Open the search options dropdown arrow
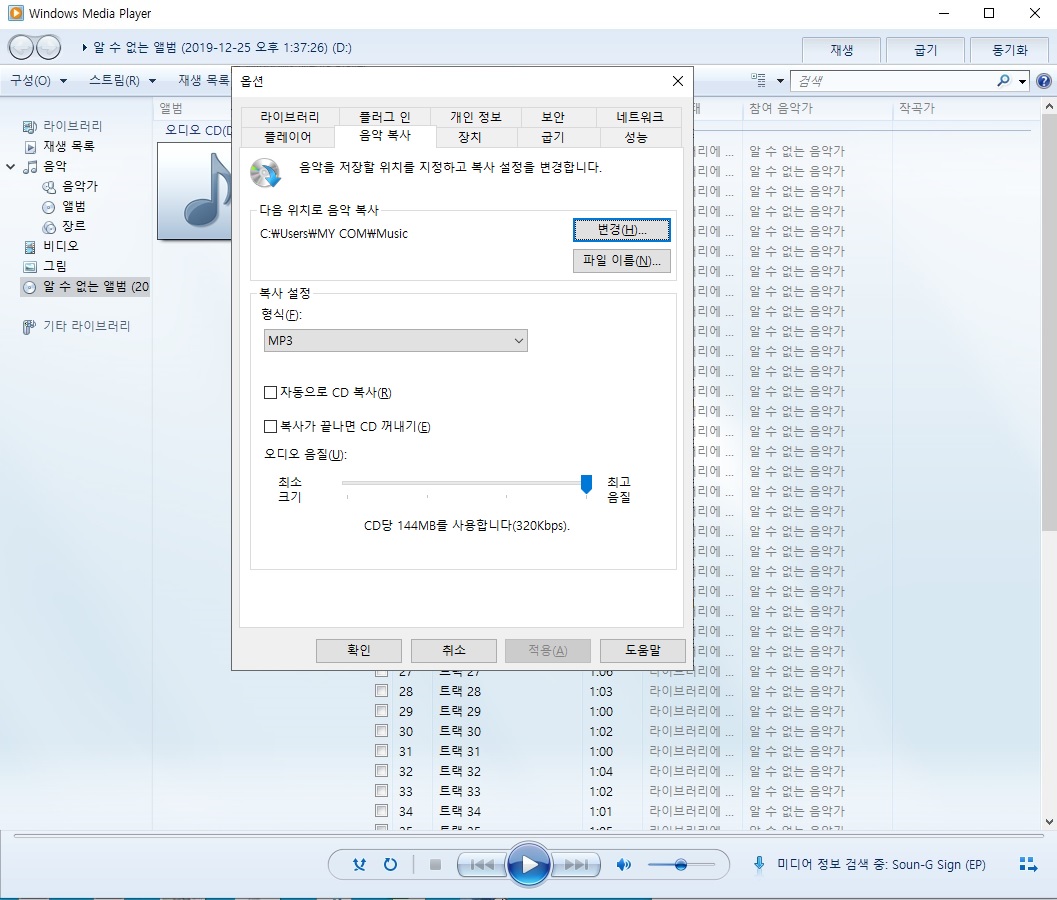Viewport: 1057px width, 900px height. pos(1023,82)
